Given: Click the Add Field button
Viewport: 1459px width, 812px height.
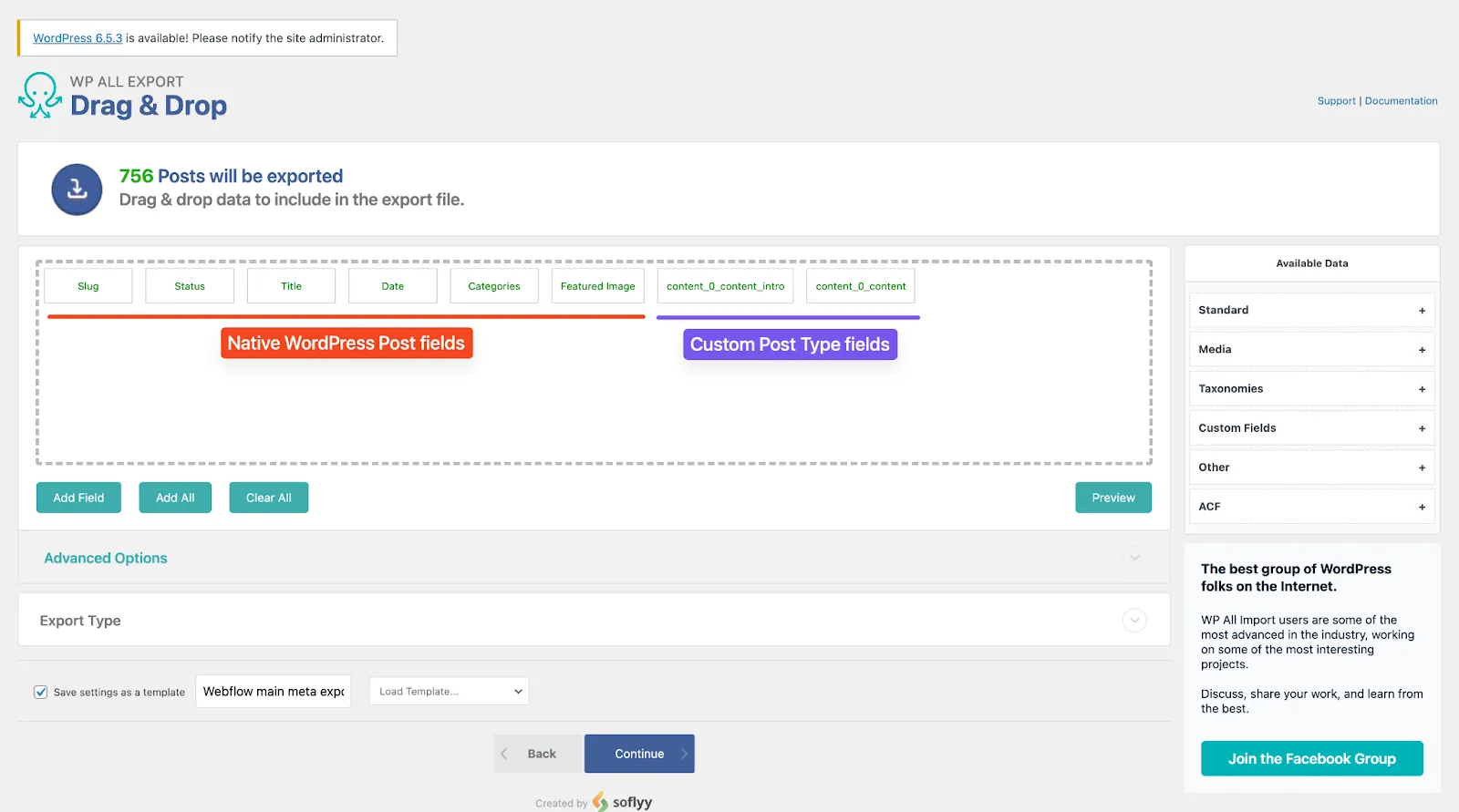Looking at the screenshot, I should click(78, 498).
